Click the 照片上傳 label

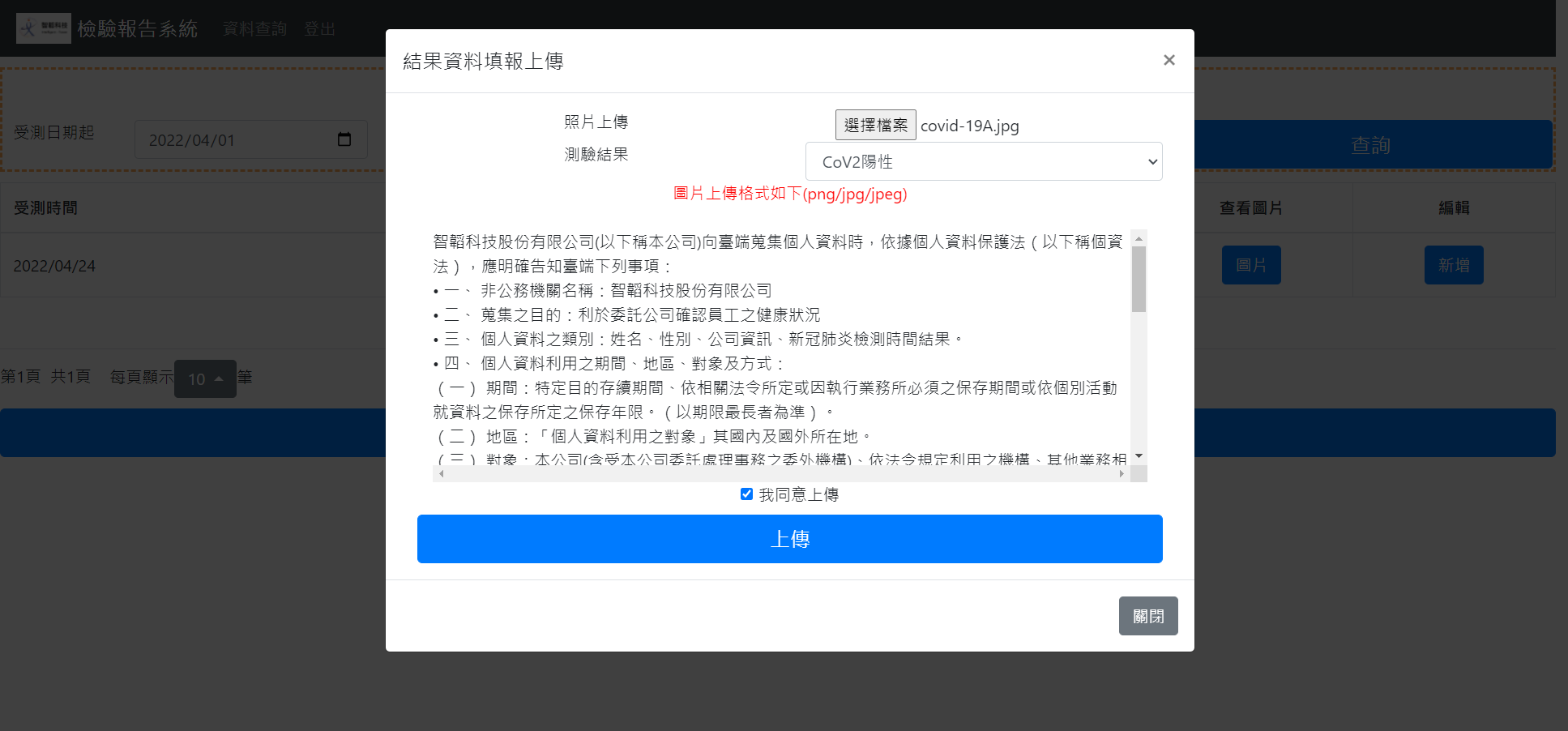tap(596, 122)
